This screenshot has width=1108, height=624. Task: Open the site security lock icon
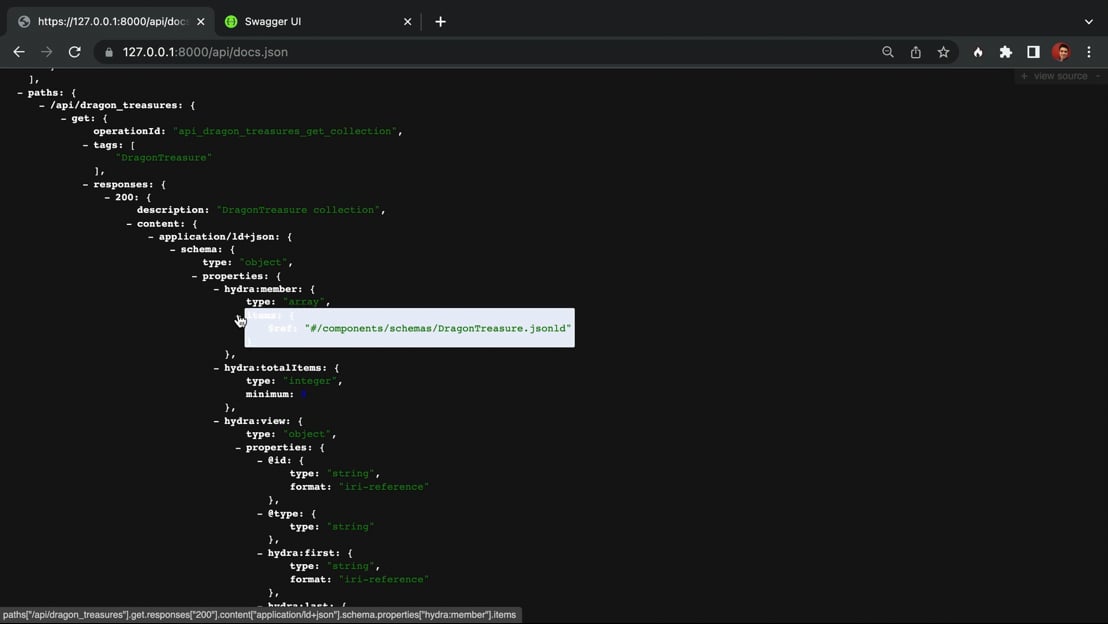[x=109, y=52]
